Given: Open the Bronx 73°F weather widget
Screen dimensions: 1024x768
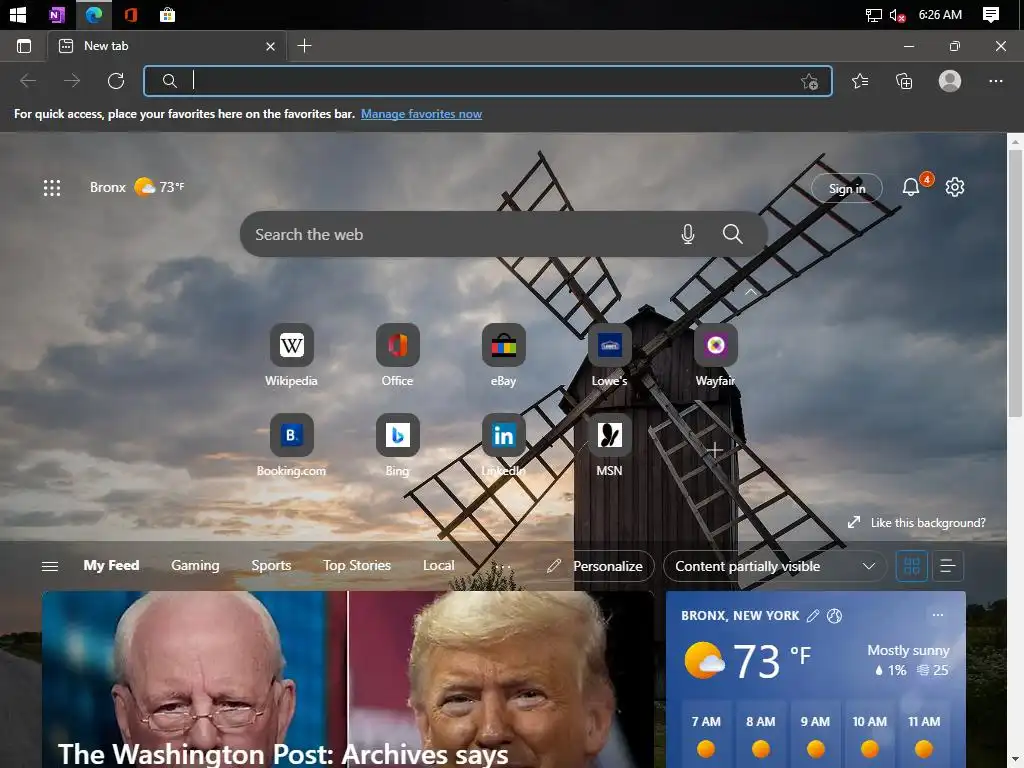Looking at the screenshot, I should click(137, 187).
